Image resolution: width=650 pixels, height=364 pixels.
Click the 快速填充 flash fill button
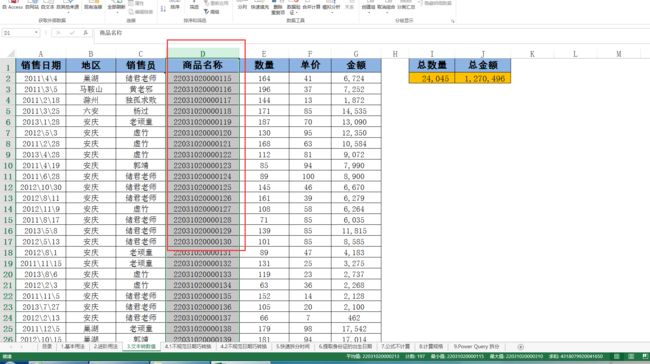coord(260,6)
